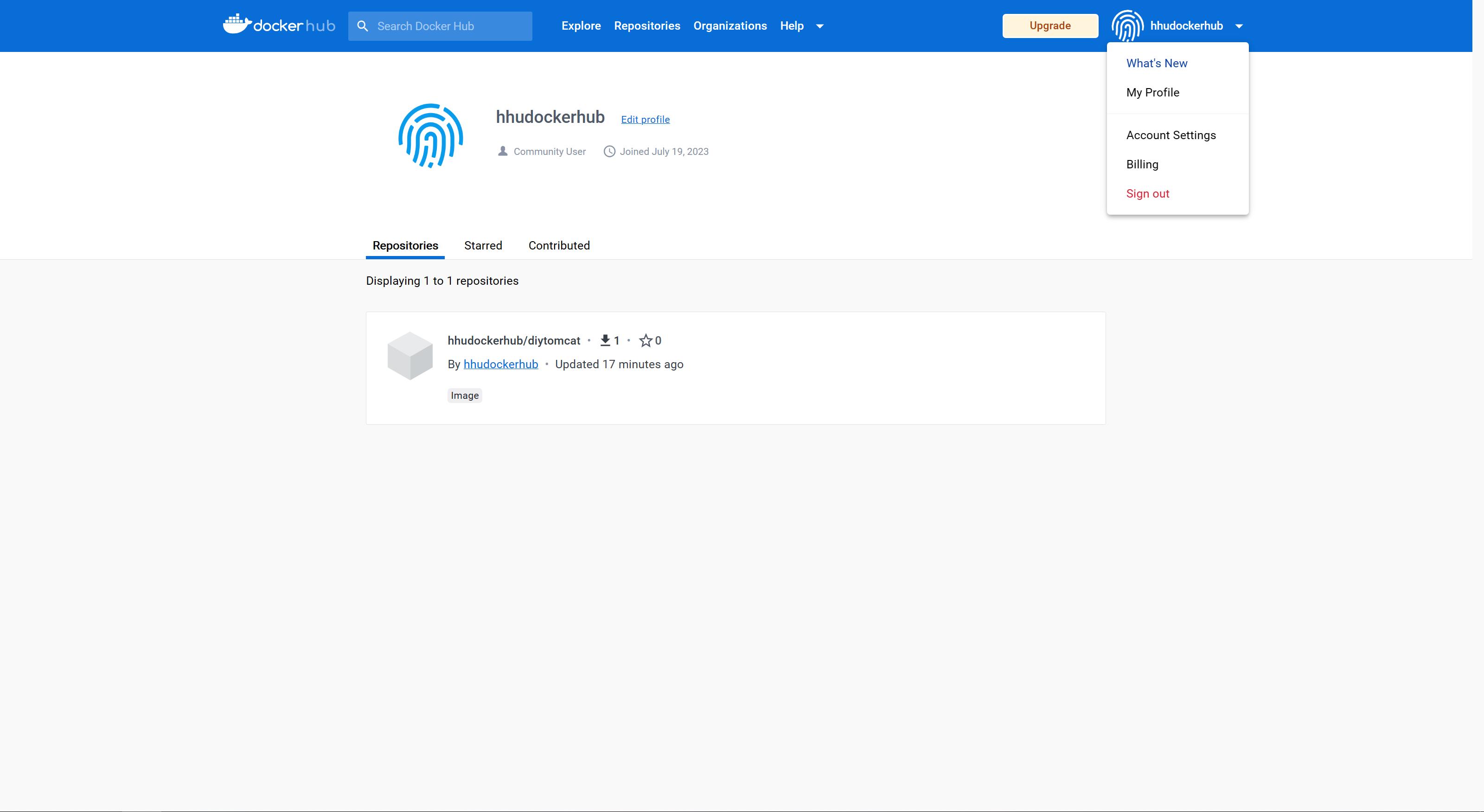Click the Docker Hub whale logo
The height and width of the screenshot is (812, 1484).
click(x=279, y=25)
